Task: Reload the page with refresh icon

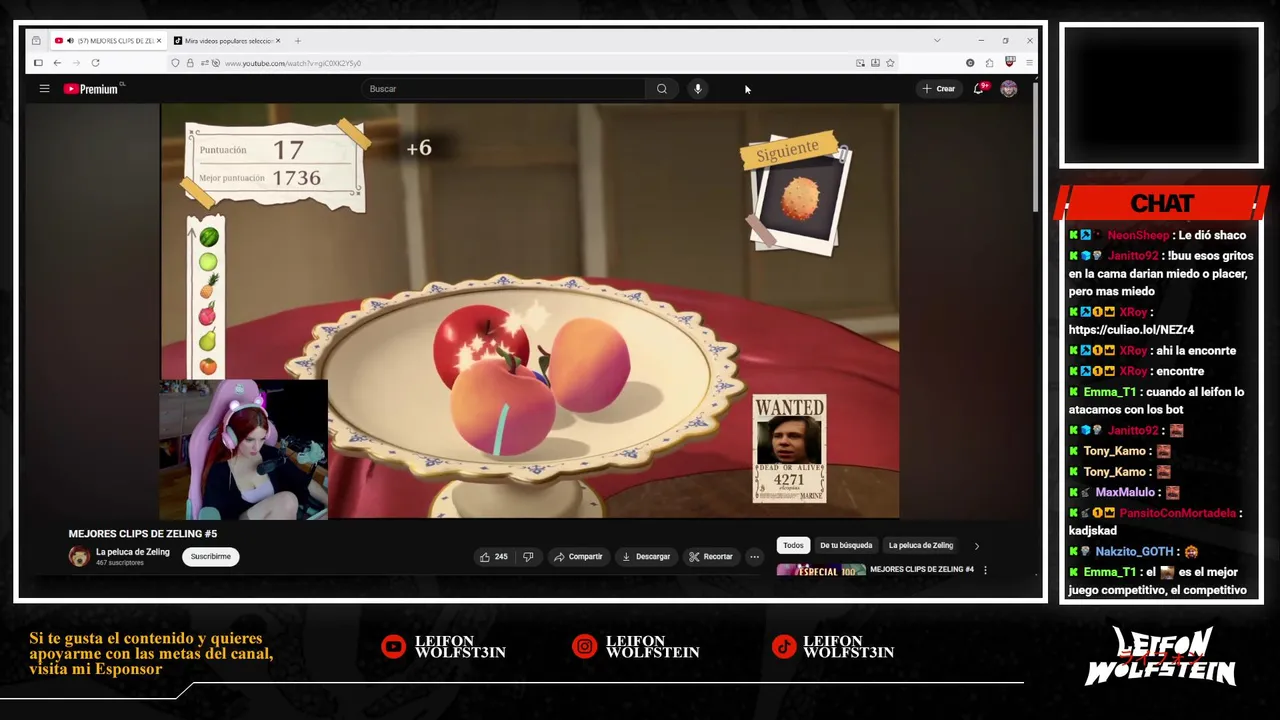Action: [x=95, y=63]
